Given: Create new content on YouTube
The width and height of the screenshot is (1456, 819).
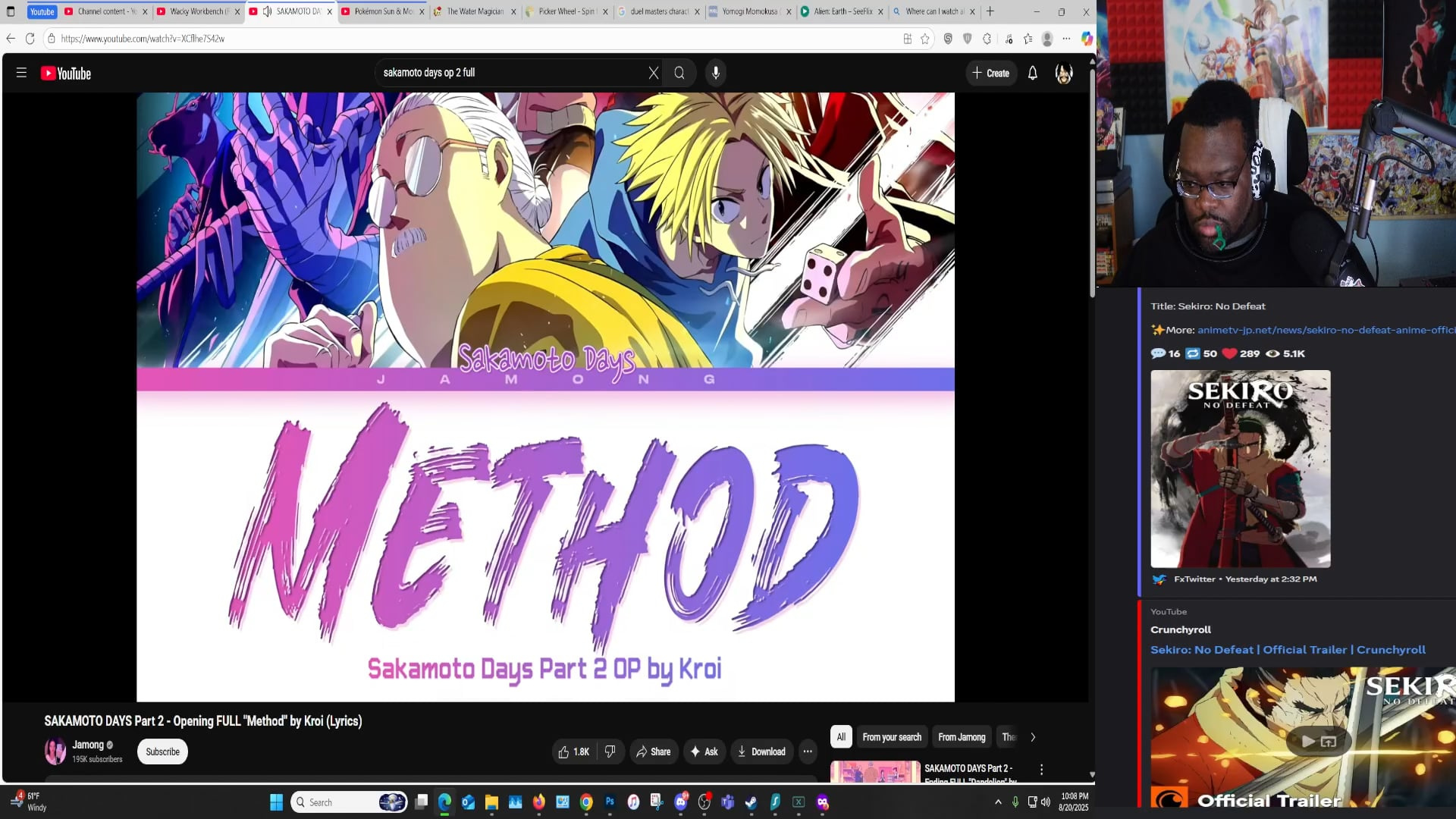Looking at the screenshot, I should (991, 73).
